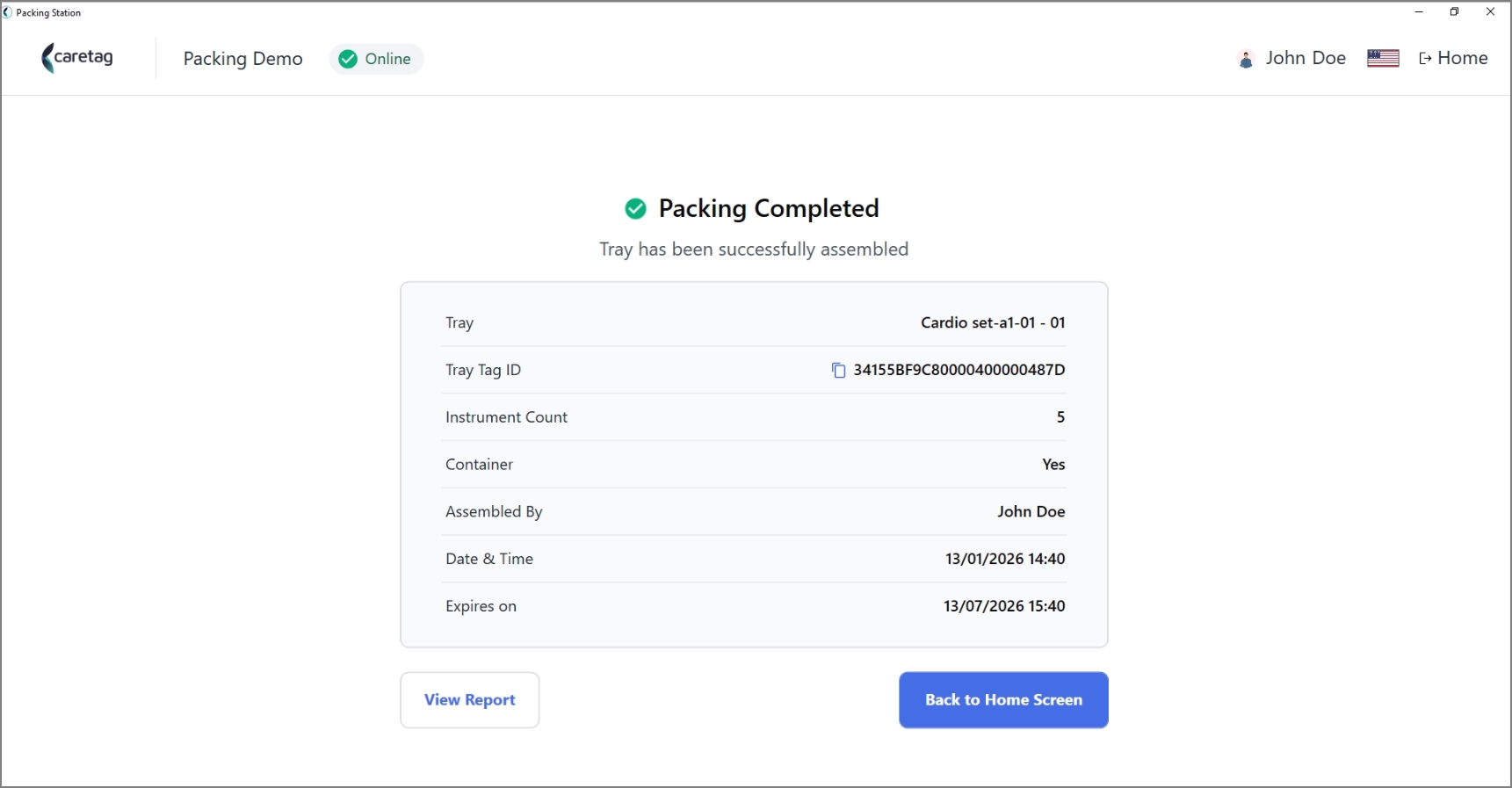This screenshot has width=1512, height=788.
Task: Go Back to Home Screen
Action: 1003,700
